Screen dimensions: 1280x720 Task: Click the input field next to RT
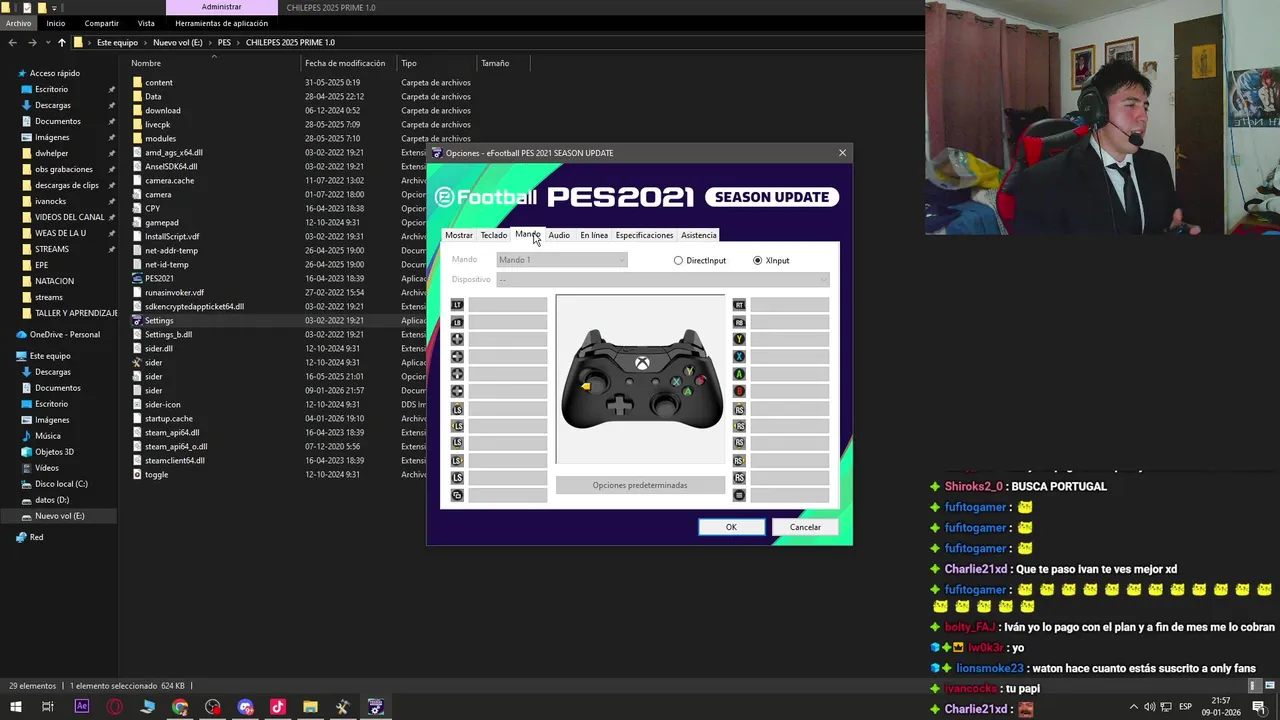point(790,305)
